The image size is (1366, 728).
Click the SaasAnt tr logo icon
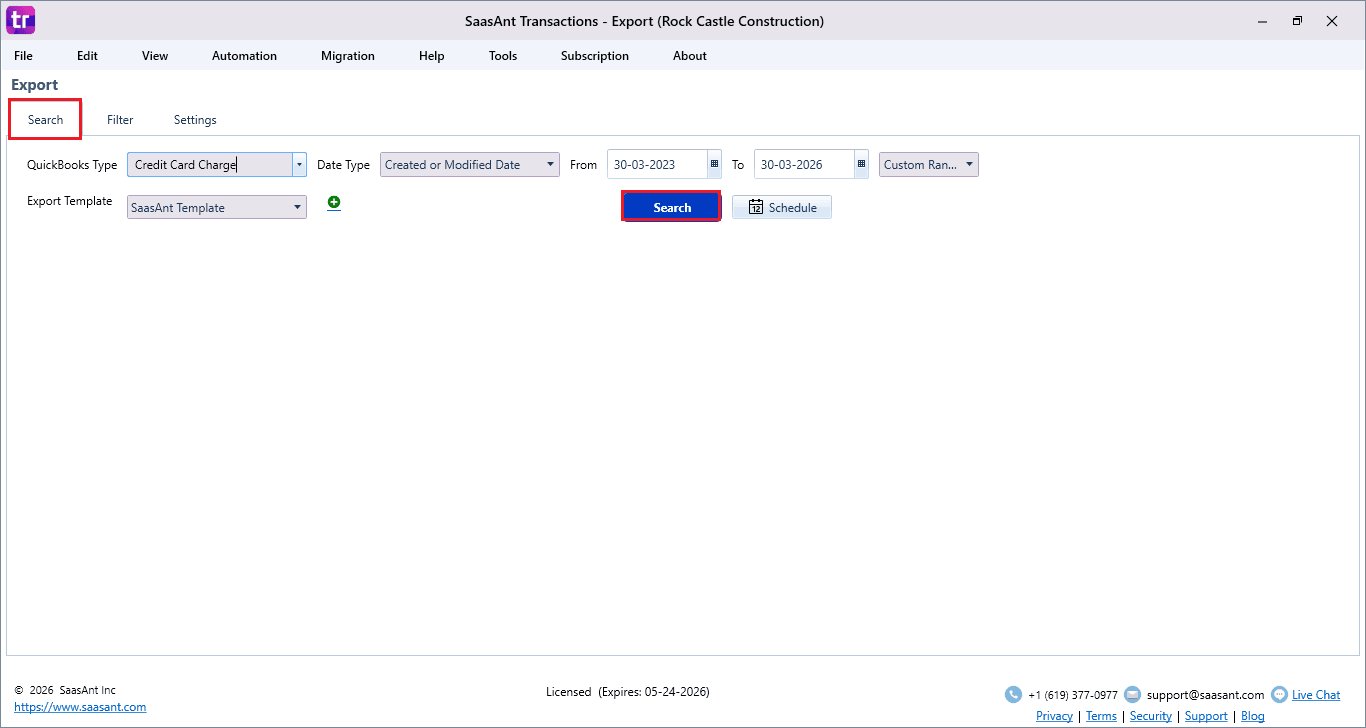pos(20,20)
